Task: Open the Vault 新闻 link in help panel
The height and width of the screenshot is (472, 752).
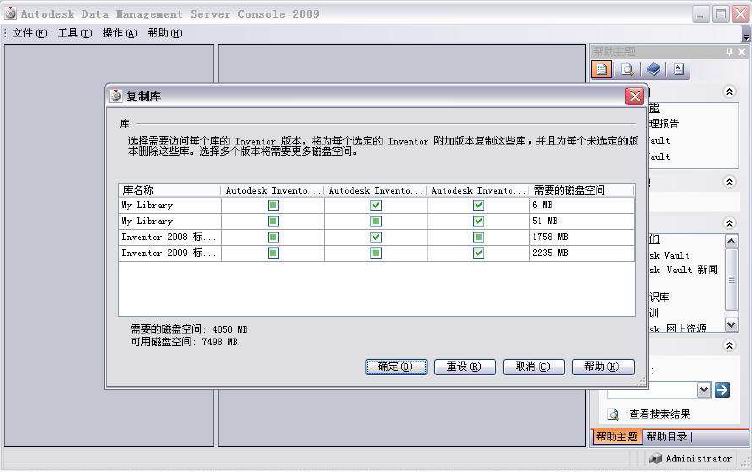Action: pos(684,270)
